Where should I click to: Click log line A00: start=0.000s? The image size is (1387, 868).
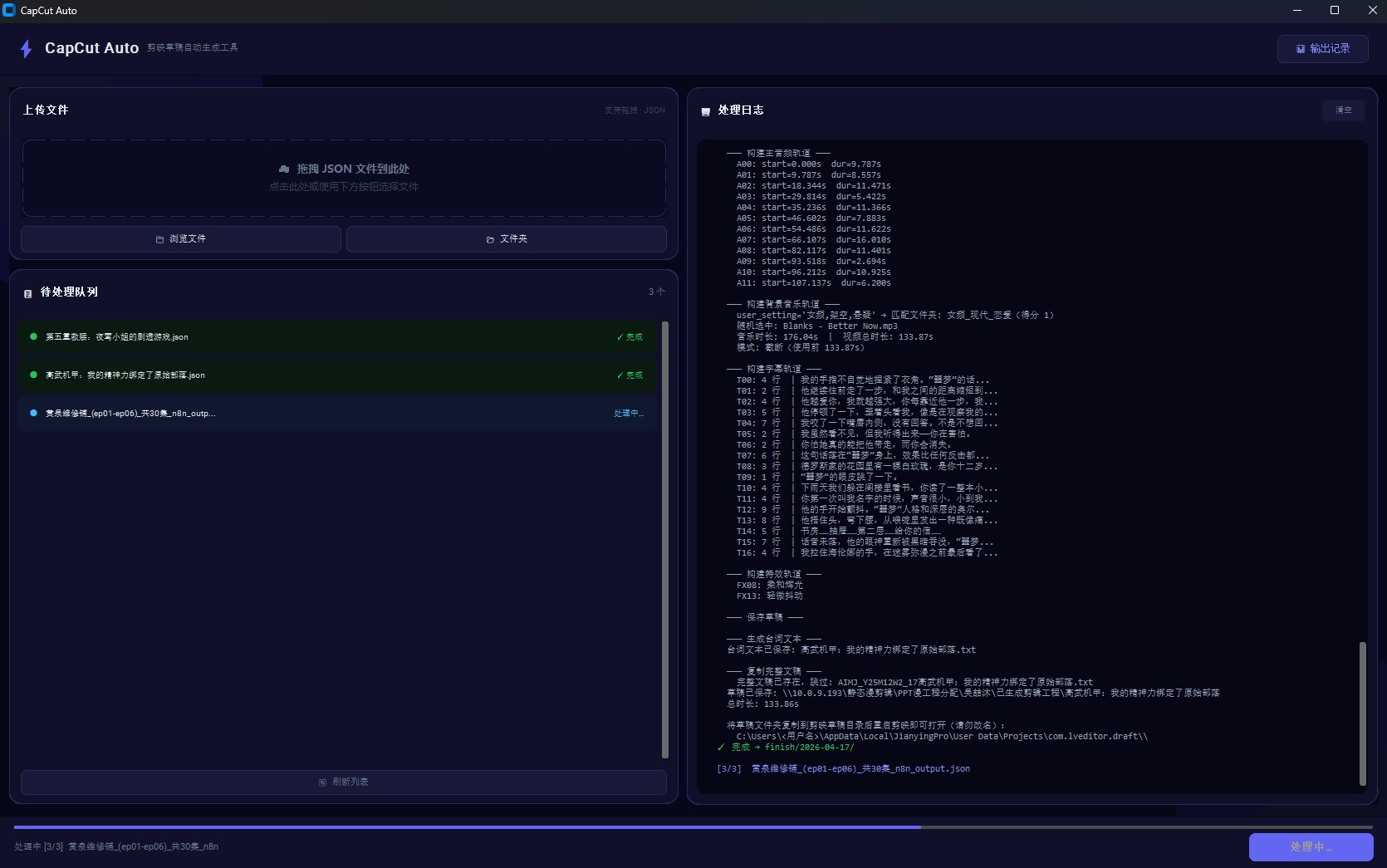[x=808, y=164]
